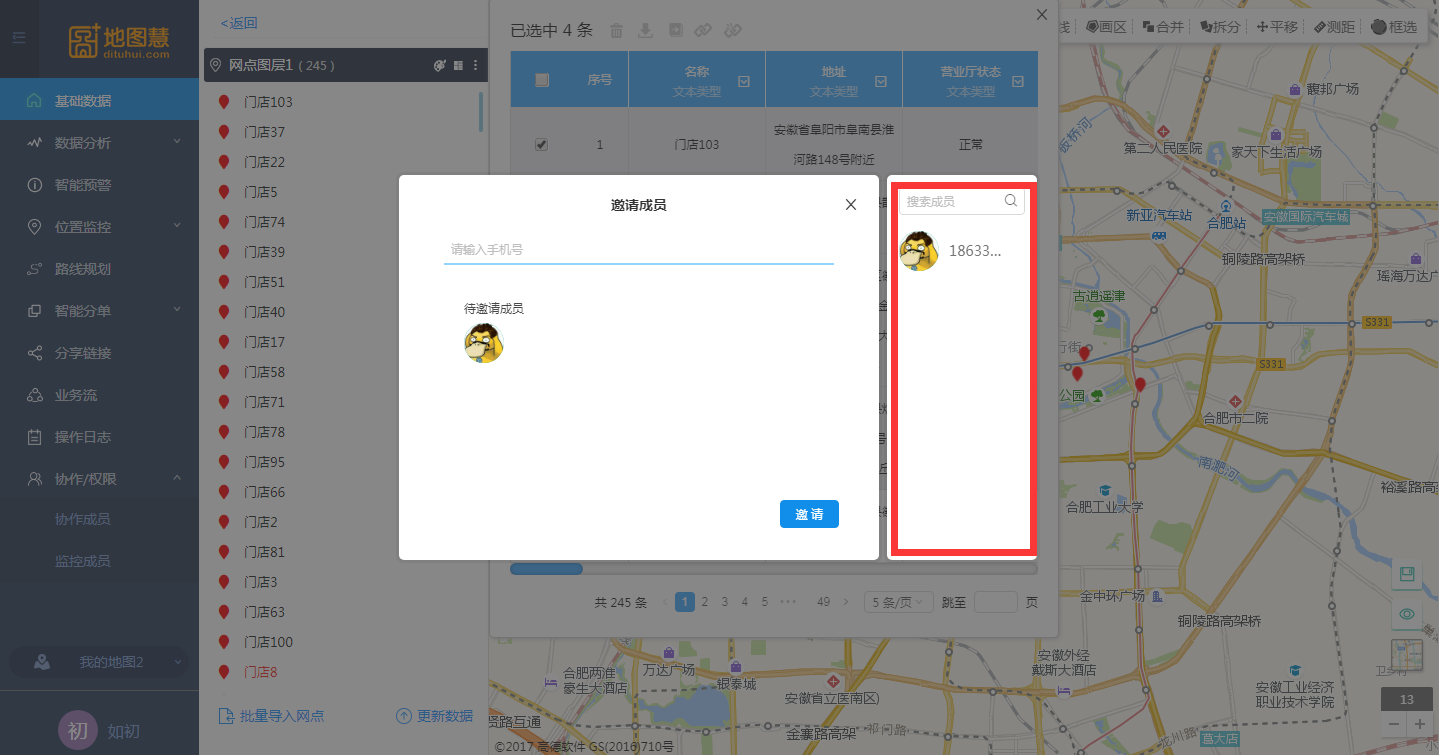This screenshot has width=1439, height=755.
Task: Select 门店37 in the layer list
Action: pyautogui.click(x=265, y=132)
